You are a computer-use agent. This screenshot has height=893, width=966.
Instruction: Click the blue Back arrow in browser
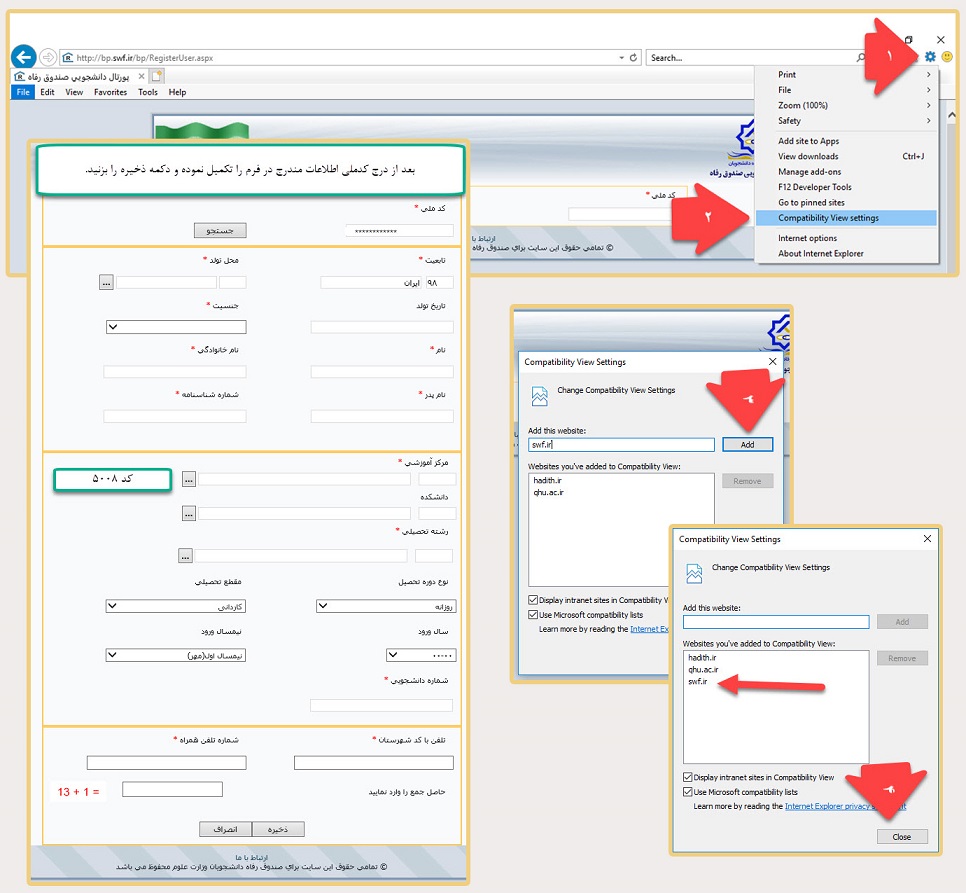23,57
